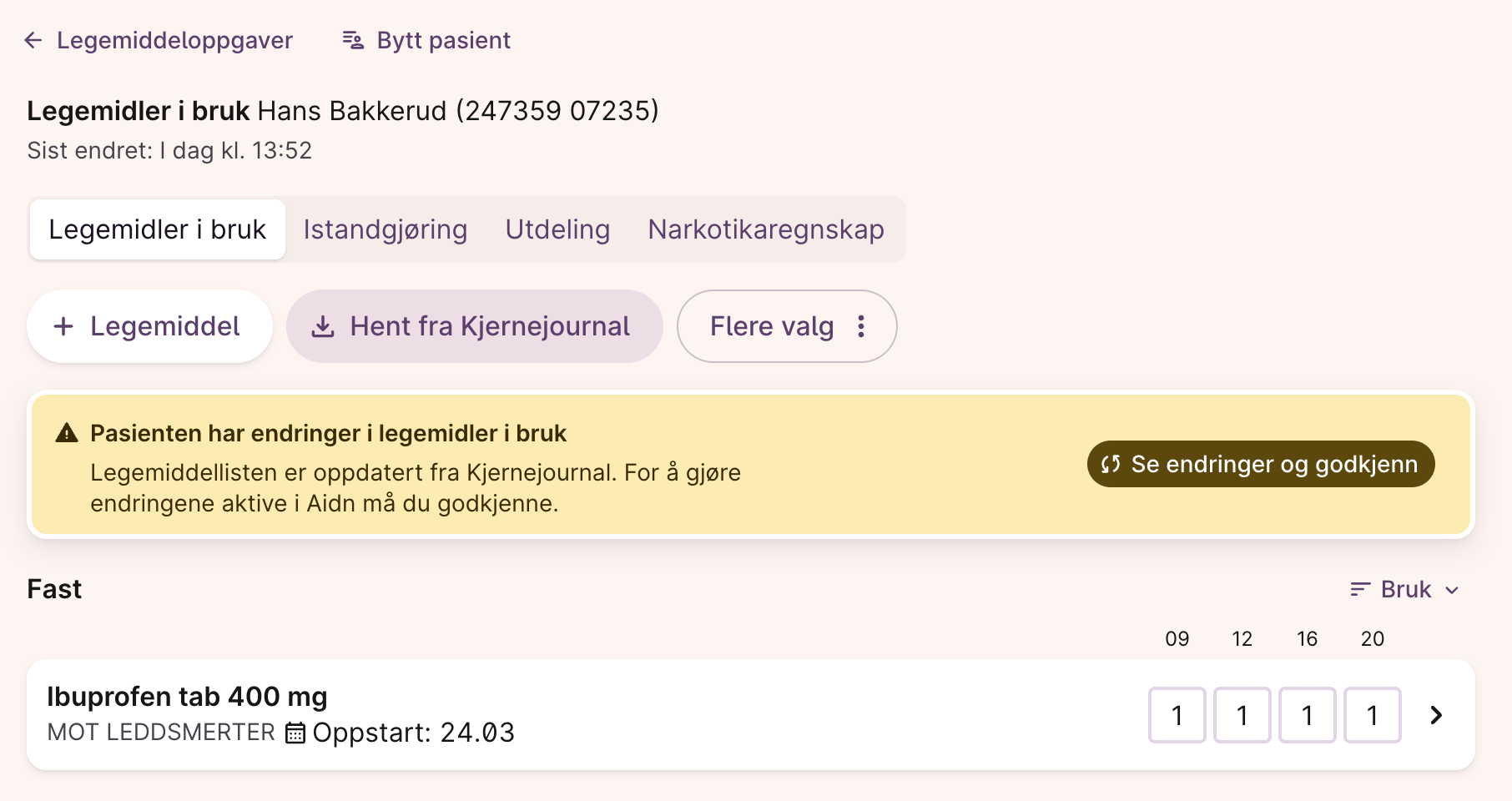Select the 09 dose box for Ibuprofen
This screenshot has width=1512, height=801.
click(x=1177, y=715)
